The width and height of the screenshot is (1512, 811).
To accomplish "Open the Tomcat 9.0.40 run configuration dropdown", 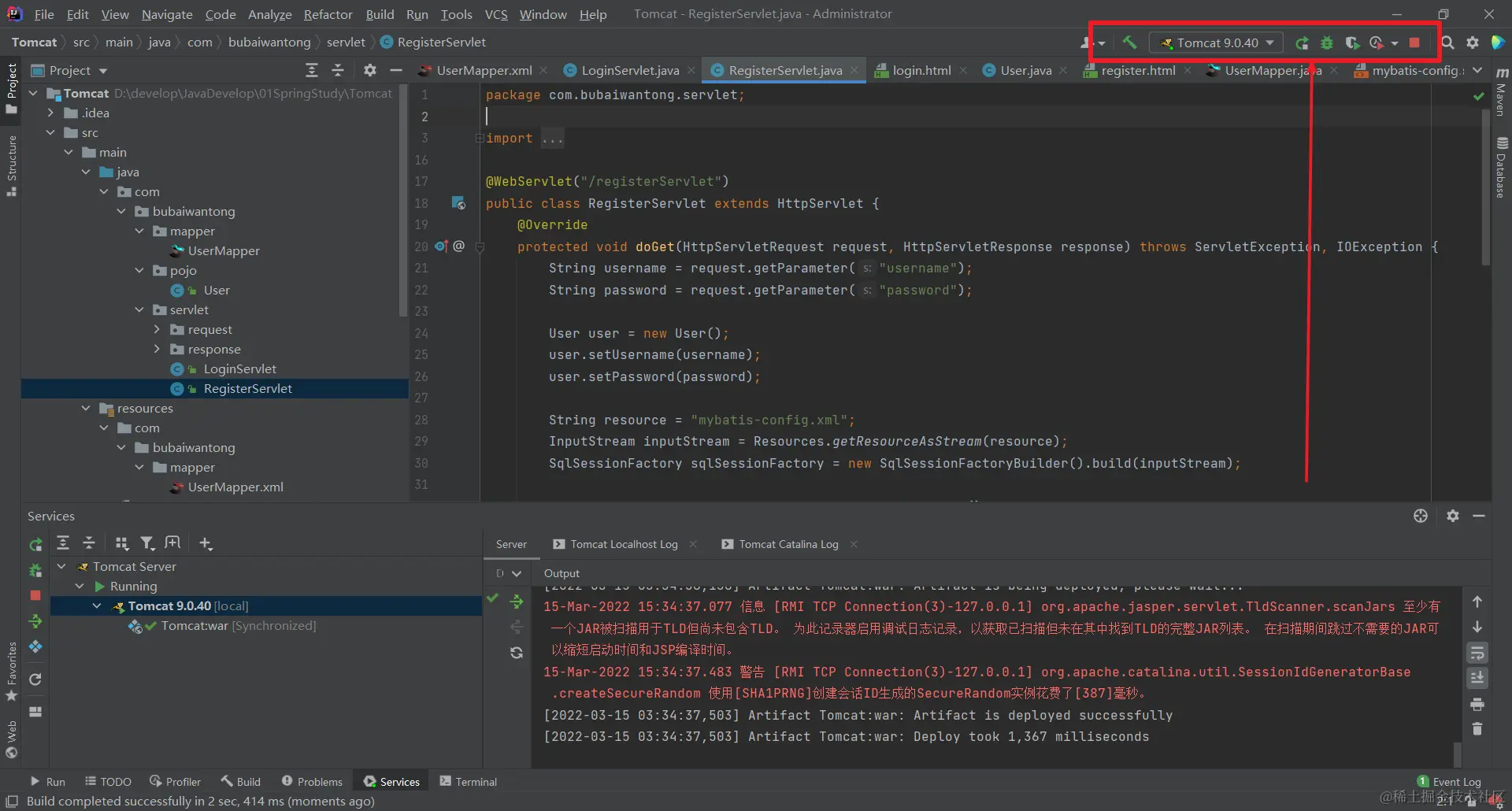I will pos(1217,43).
